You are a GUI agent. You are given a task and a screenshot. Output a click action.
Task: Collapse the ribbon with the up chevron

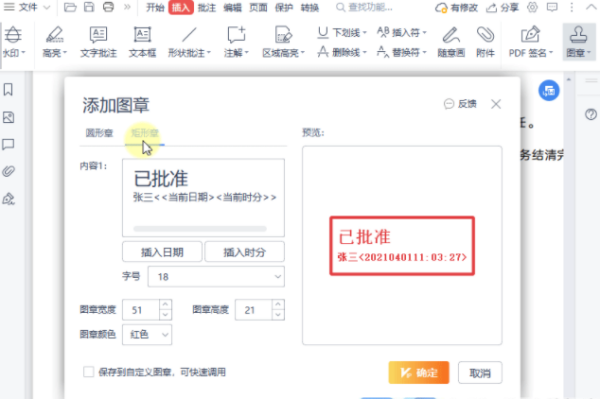pyautogui.click(x=591, y=7)
